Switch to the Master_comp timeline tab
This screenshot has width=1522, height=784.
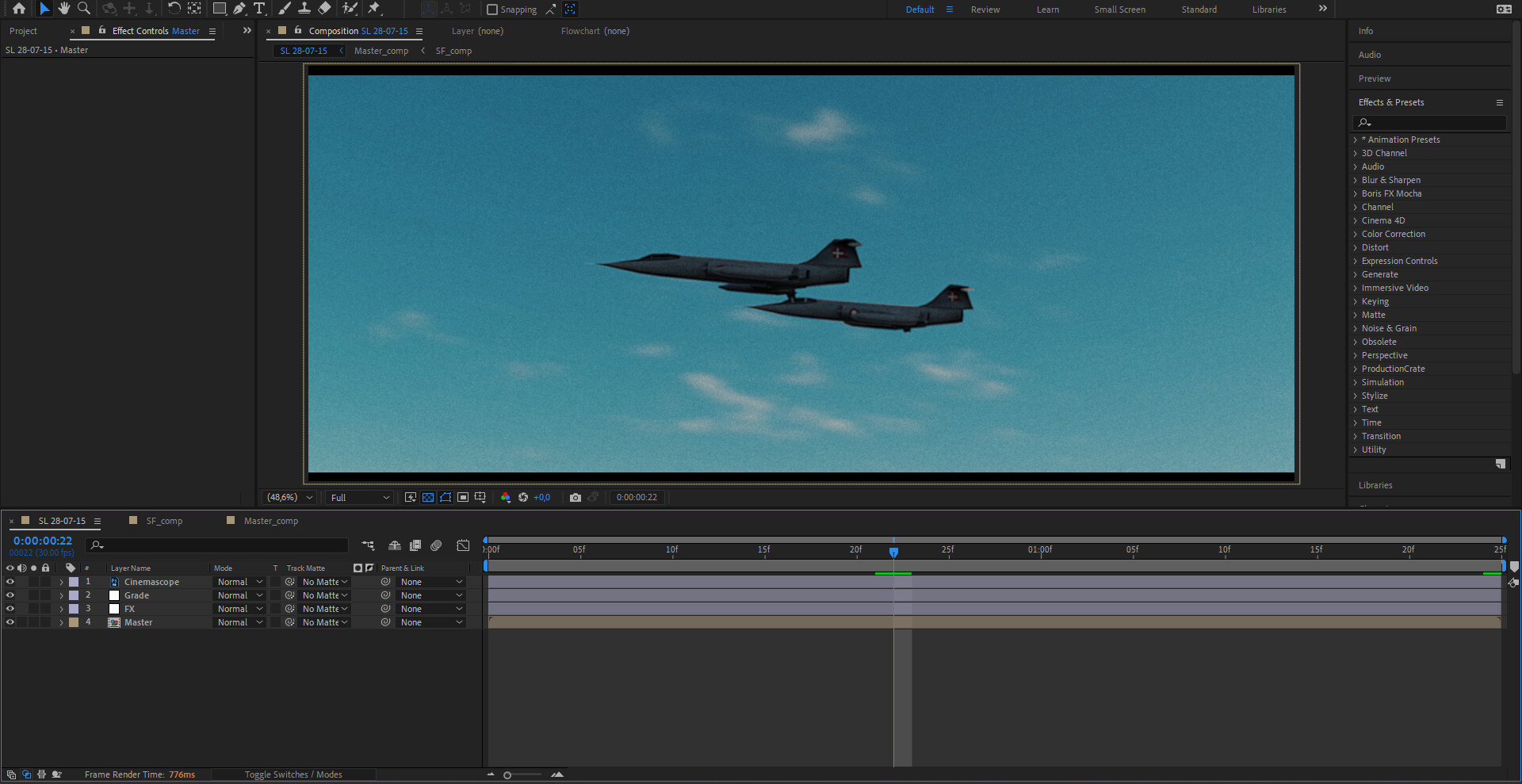tap(270, 521)
